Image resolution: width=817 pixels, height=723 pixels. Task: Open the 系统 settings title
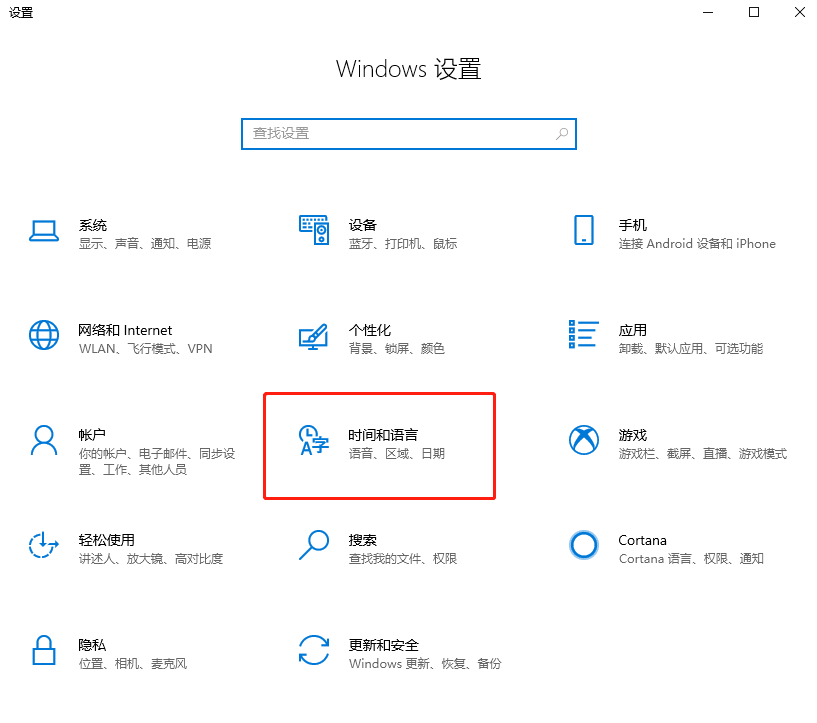93,225
